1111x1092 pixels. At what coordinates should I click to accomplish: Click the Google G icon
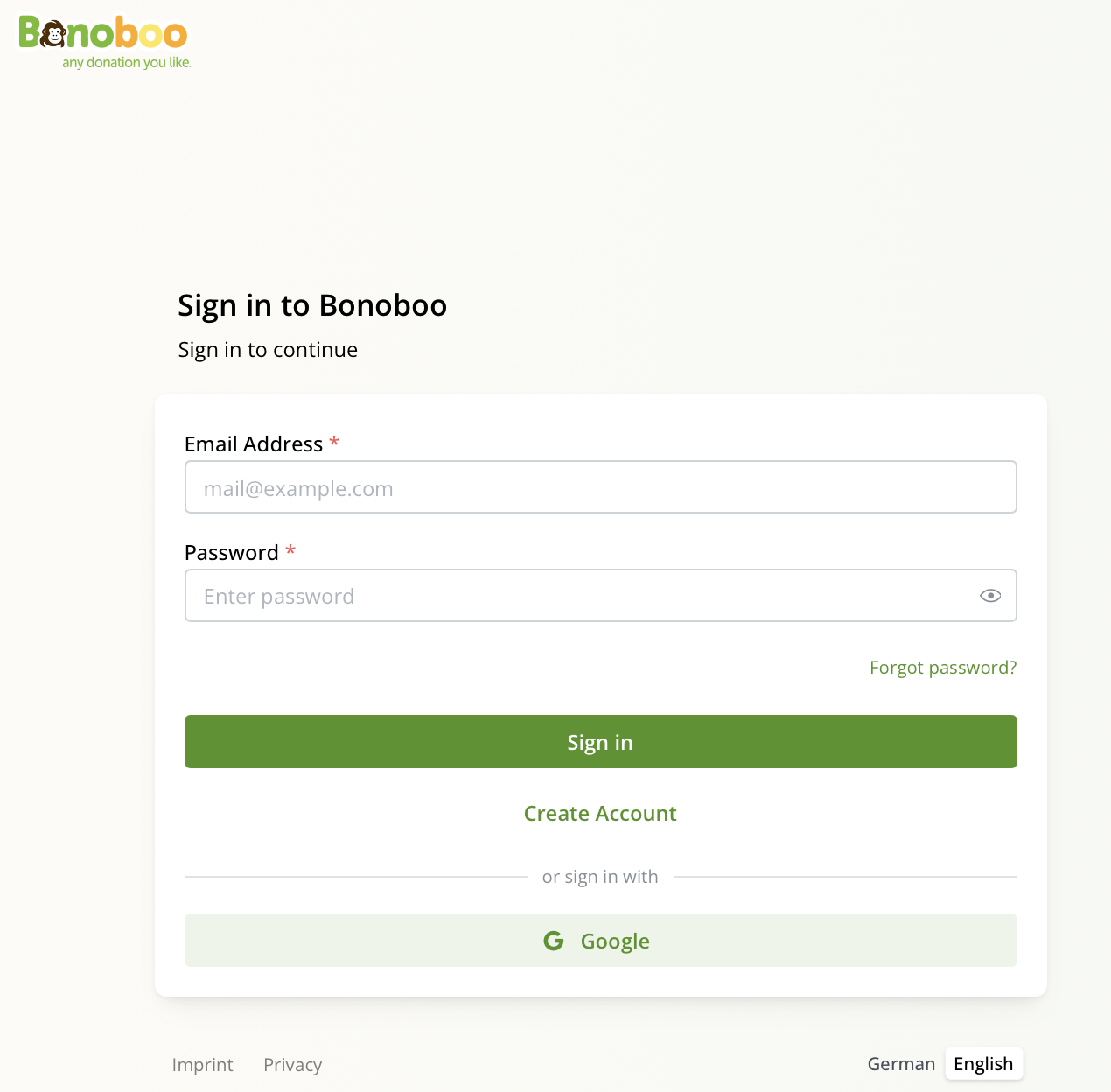click(554, 941)
